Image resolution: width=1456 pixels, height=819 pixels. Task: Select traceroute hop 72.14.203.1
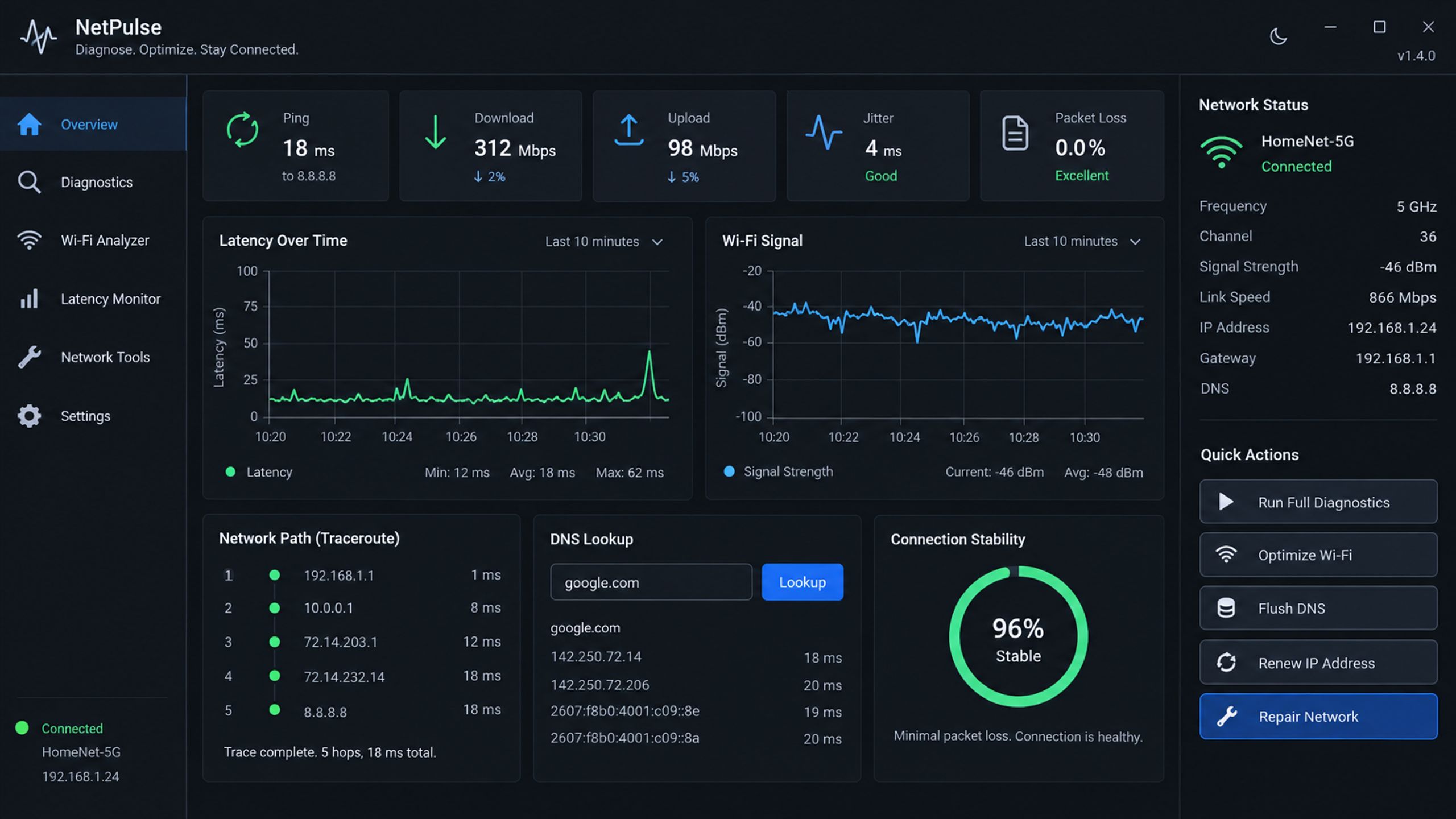point(362,642)
